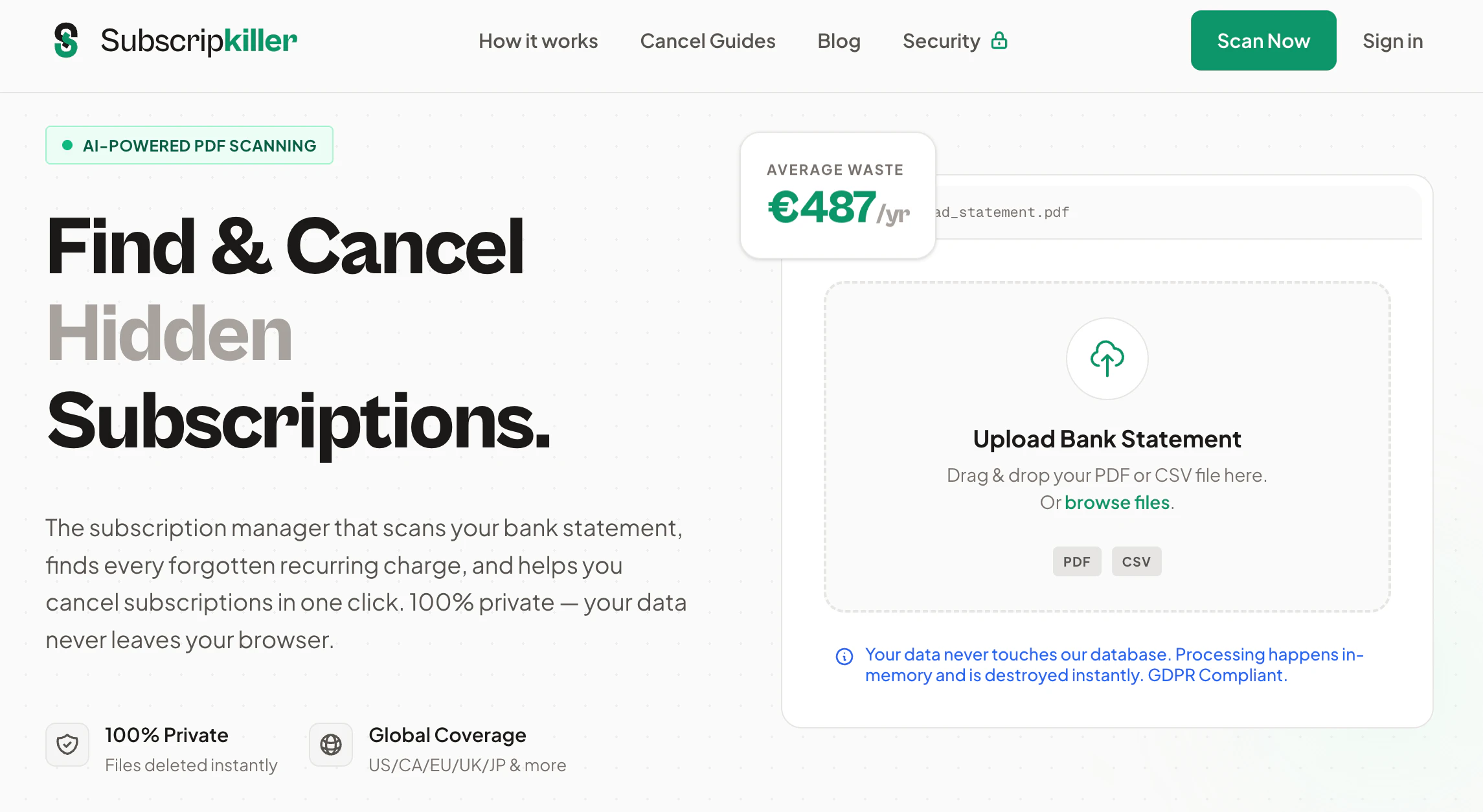Click the browse files link
Viewport: 1483px width, 812px height.
(1117, 502)
